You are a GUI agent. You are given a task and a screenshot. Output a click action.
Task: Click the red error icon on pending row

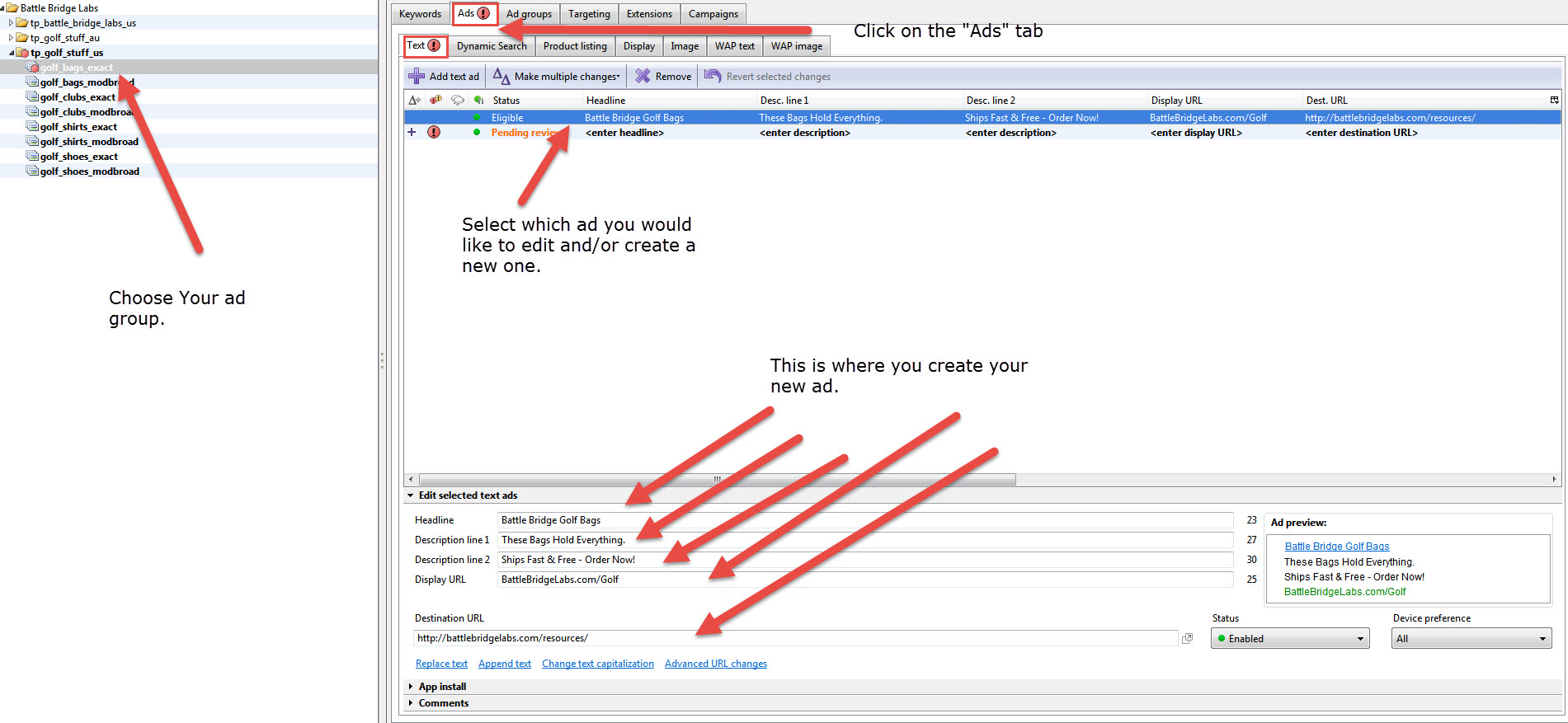(x=434, y=133)
